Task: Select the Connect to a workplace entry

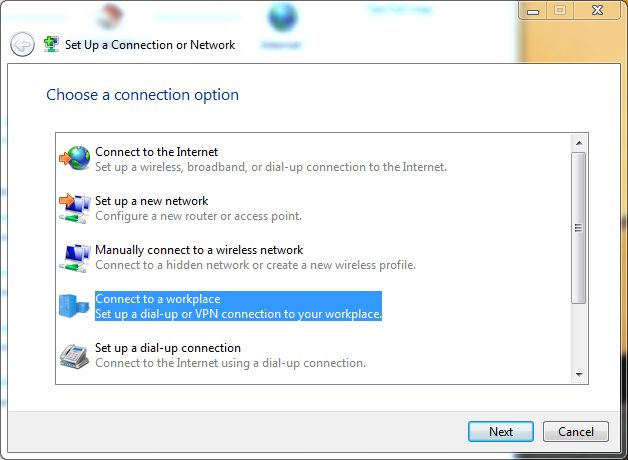Action: coord(238,306)
